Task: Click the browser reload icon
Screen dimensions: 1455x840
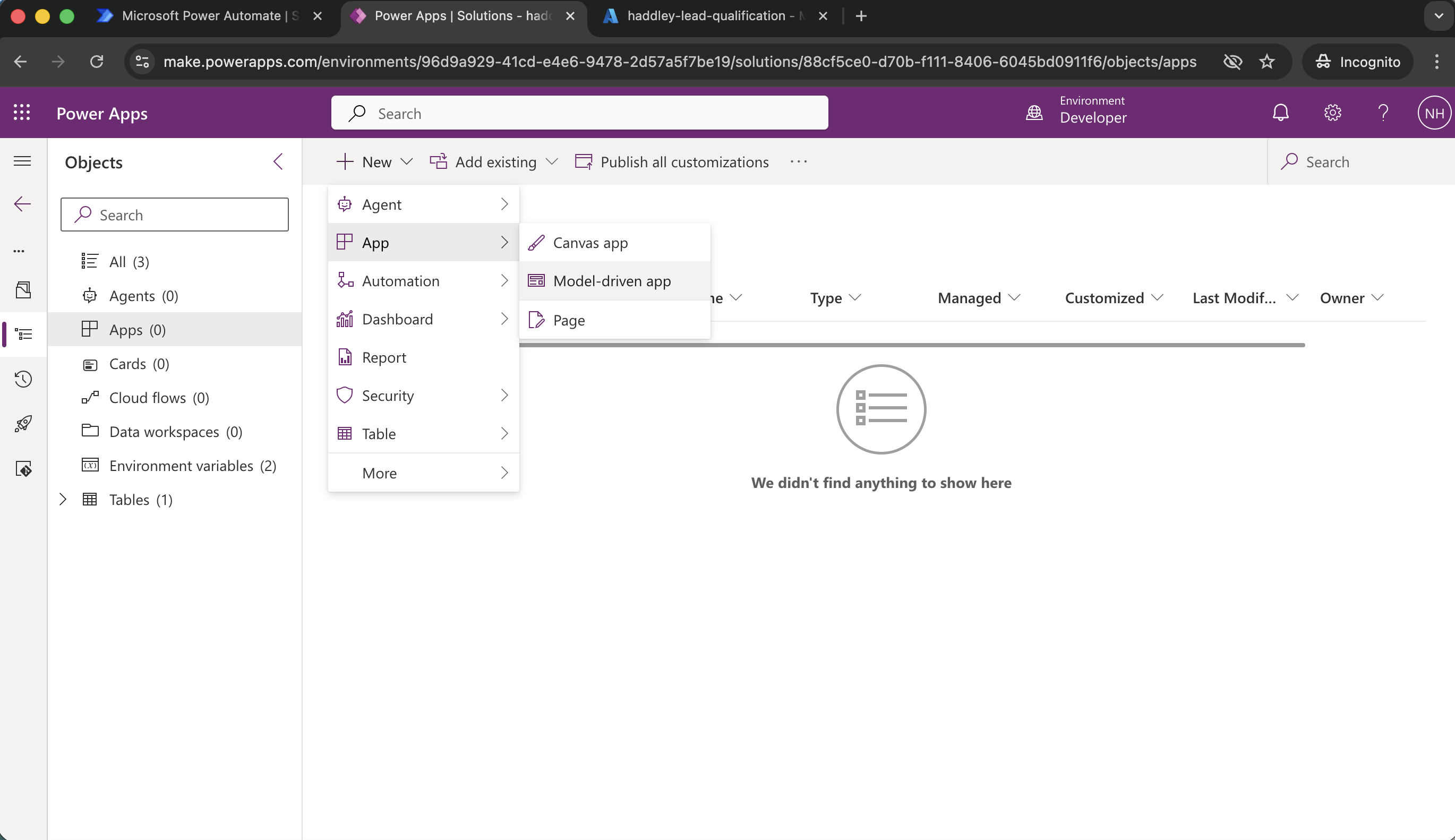Action: 97,62
